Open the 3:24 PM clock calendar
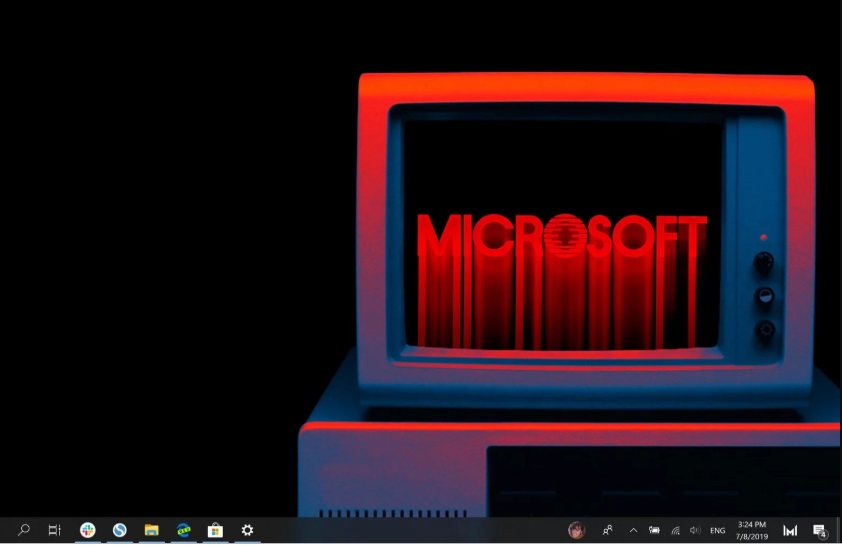 [752, 530]
